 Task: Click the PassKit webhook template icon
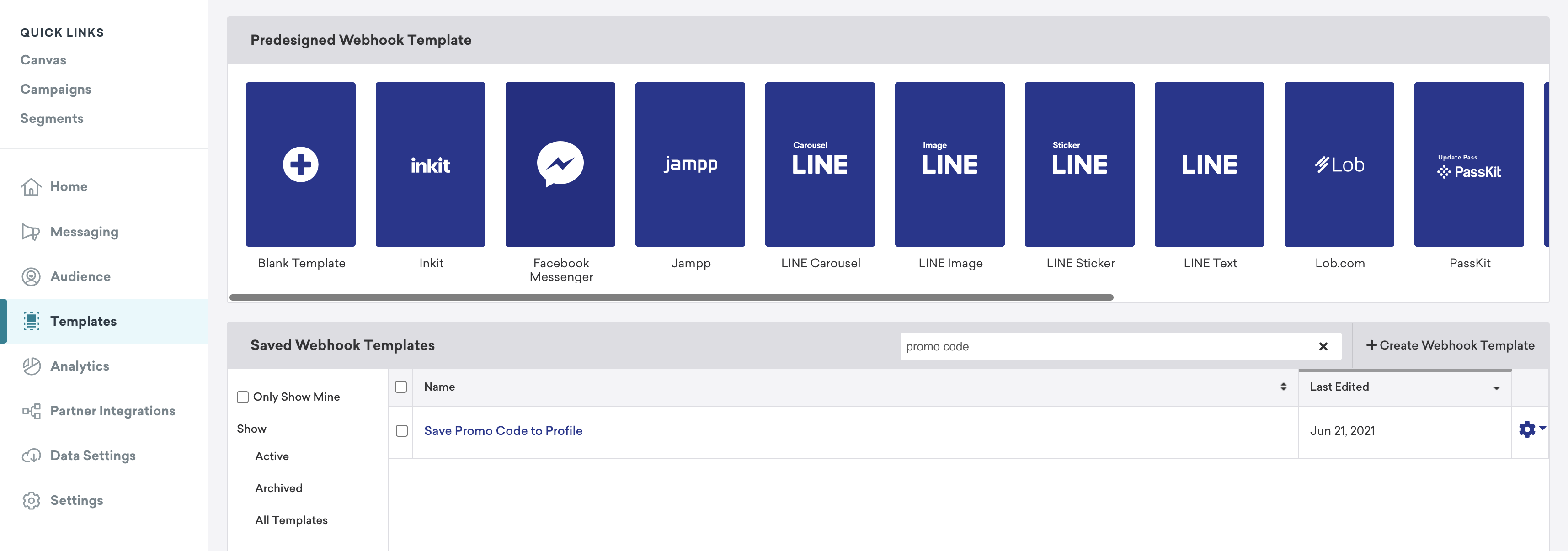pyautogui.click(x=1469, y=164)
